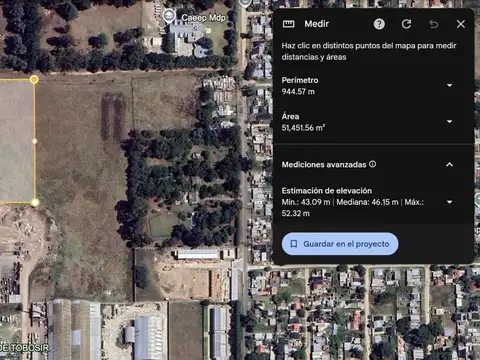Close the Medir panel
The image size is (480, 360).
click(x=461, y=24)
